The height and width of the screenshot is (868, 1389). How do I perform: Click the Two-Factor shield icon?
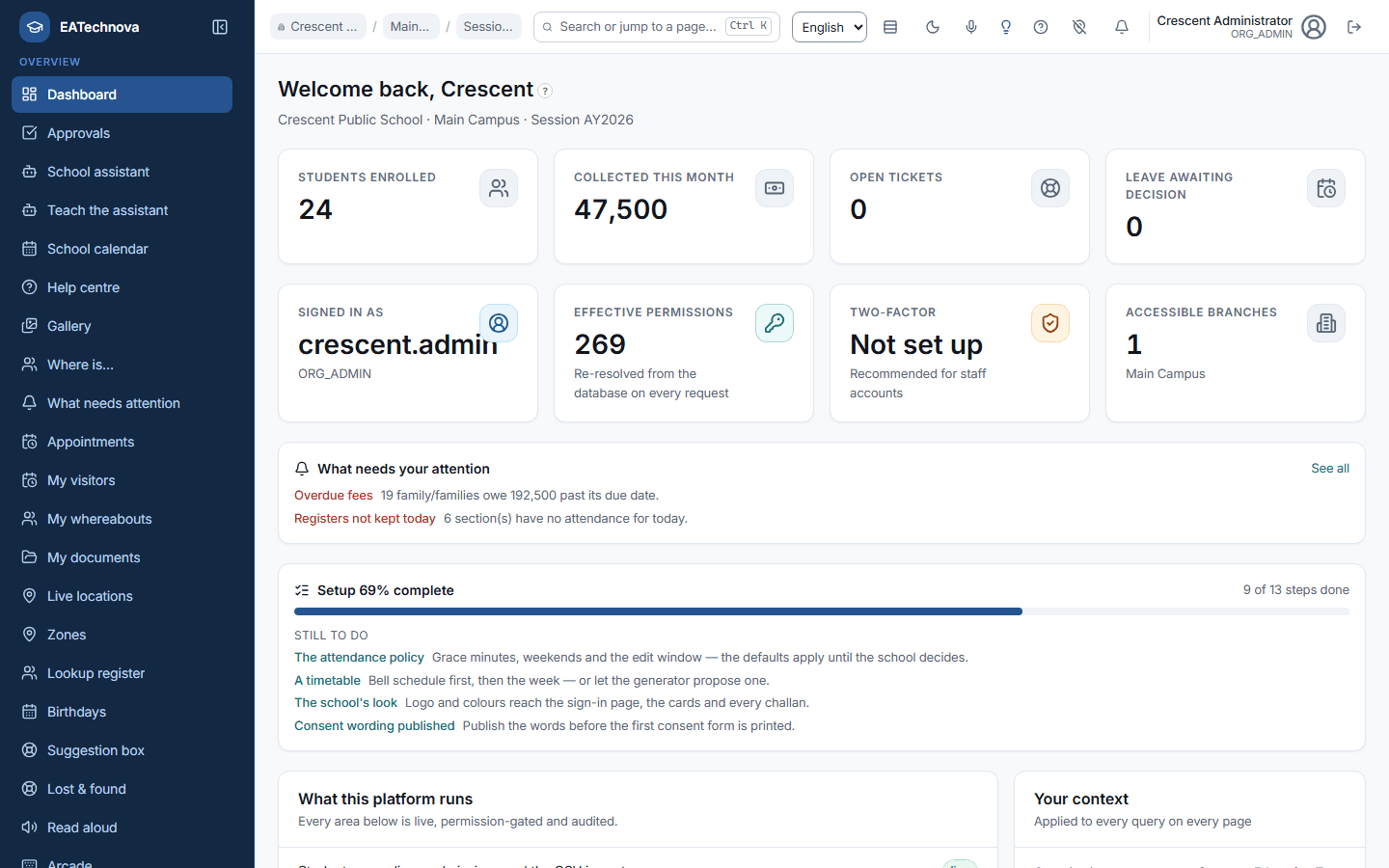[1050, 323]
